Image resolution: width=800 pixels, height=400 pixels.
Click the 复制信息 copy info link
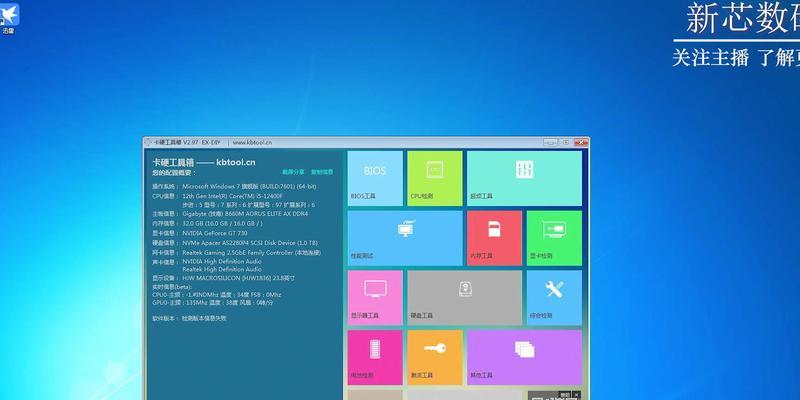(322, 172)
